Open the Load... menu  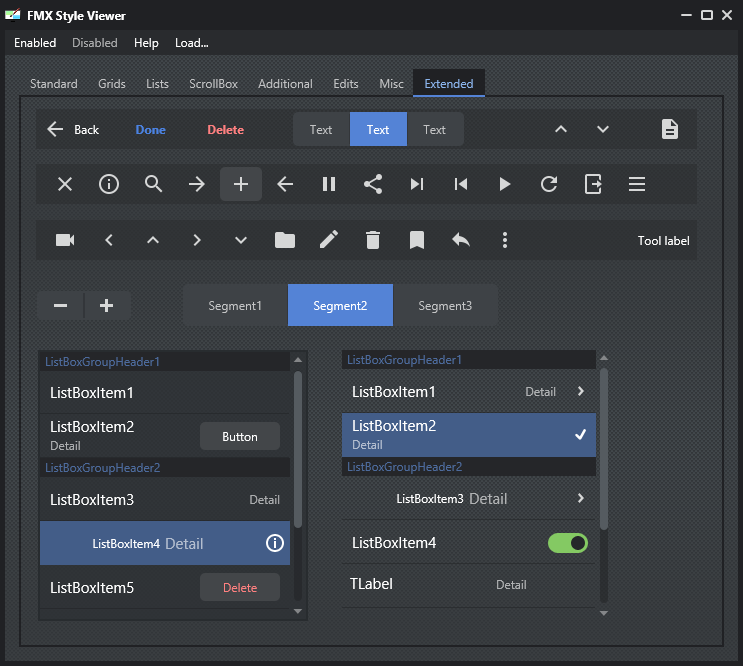[191, 43]
